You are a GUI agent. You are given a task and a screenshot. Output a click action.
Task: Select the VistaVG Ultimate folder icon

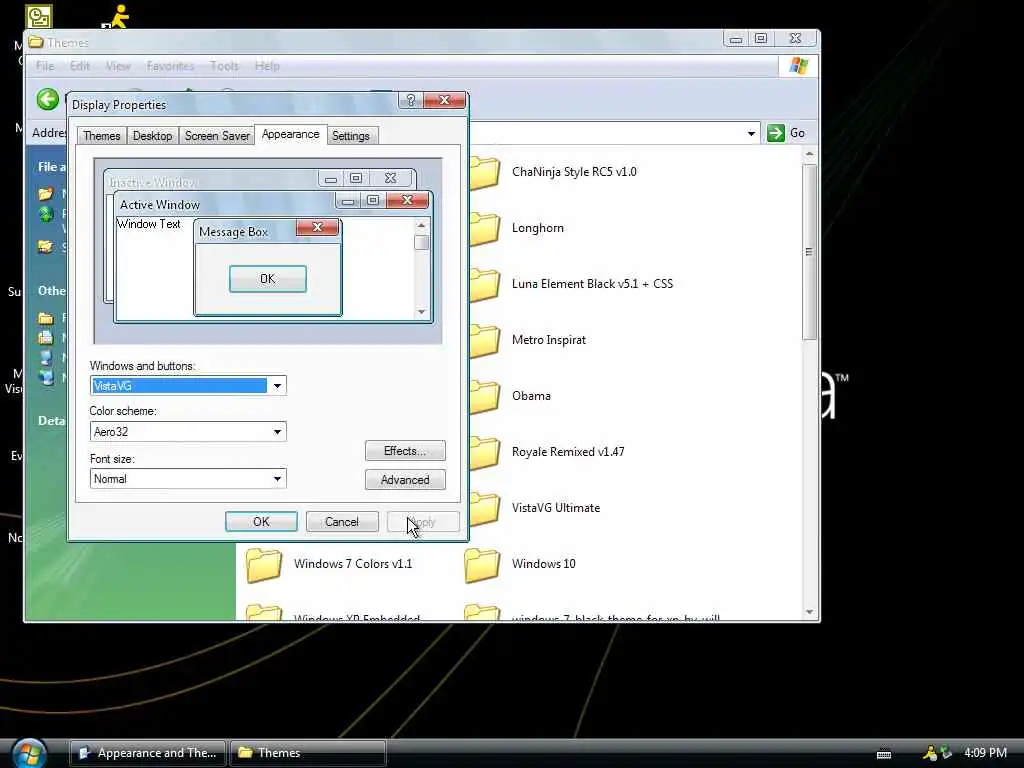click(x=485, y=509)
